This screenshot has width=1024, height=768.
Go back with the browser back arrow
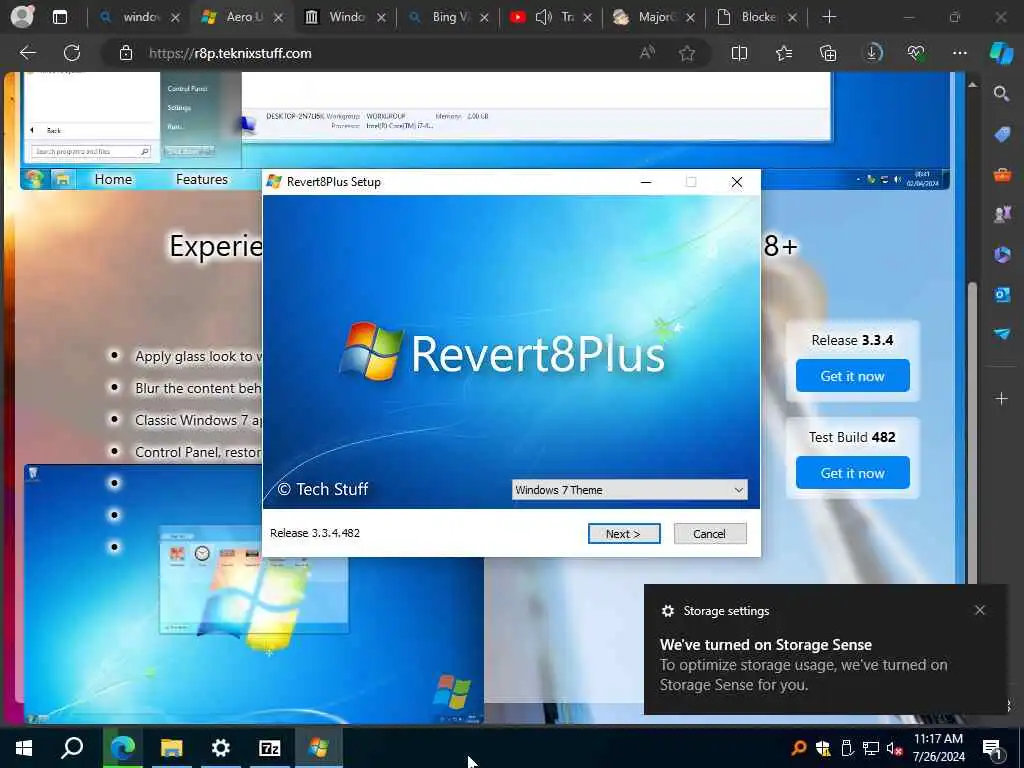pos(27,53)
